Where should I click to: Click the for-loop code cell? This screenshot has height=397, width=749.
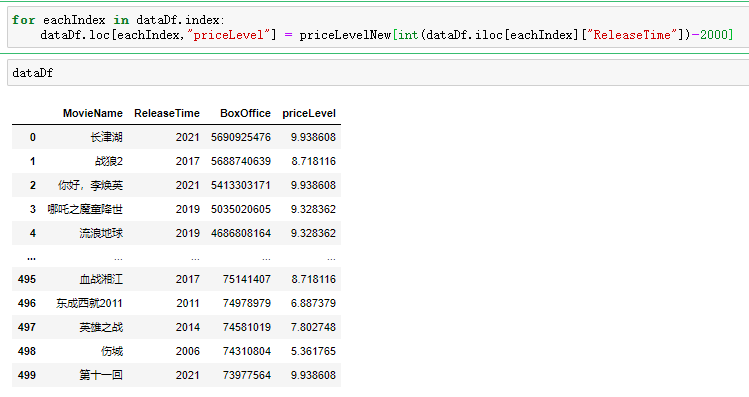pyautogui.click(x=378, y=27)
